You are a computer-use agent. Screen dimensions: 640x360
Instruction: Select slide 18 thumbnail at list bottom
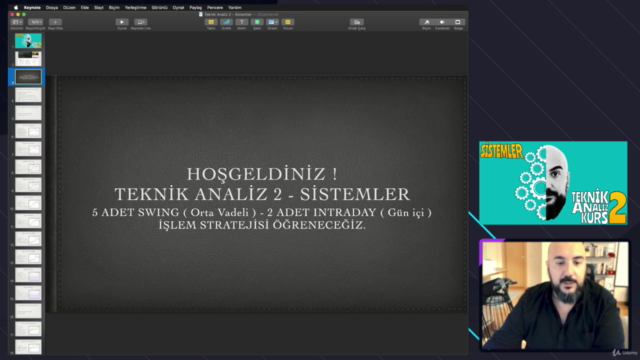point(28,347)
